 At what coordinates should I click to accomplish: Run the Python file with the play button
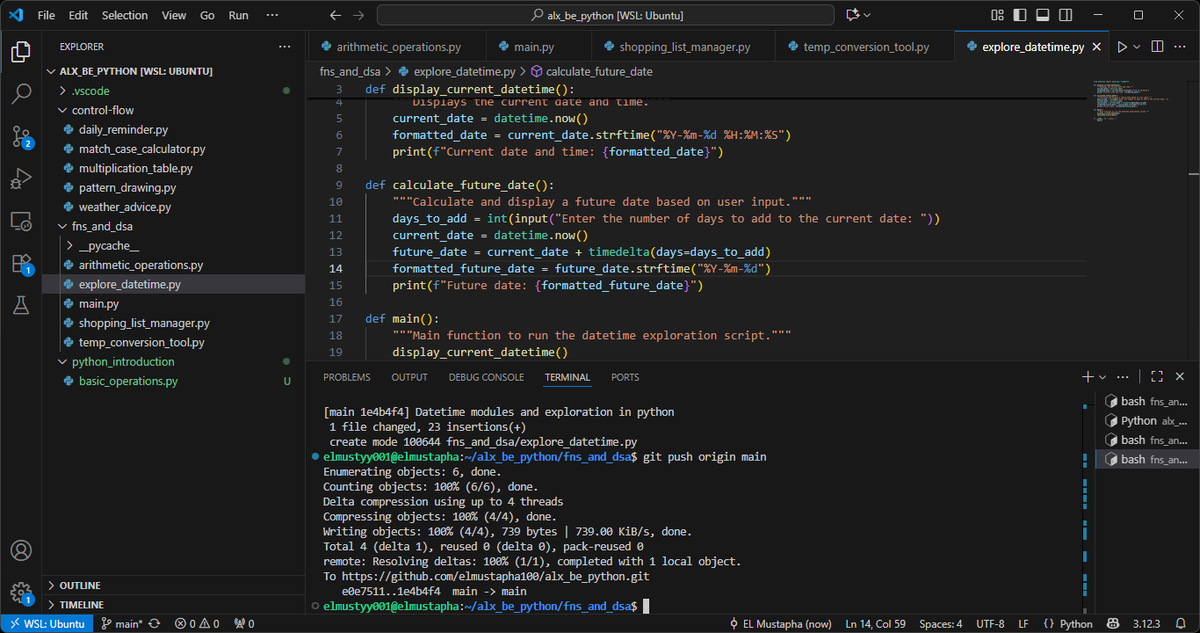coord(1122,47)
